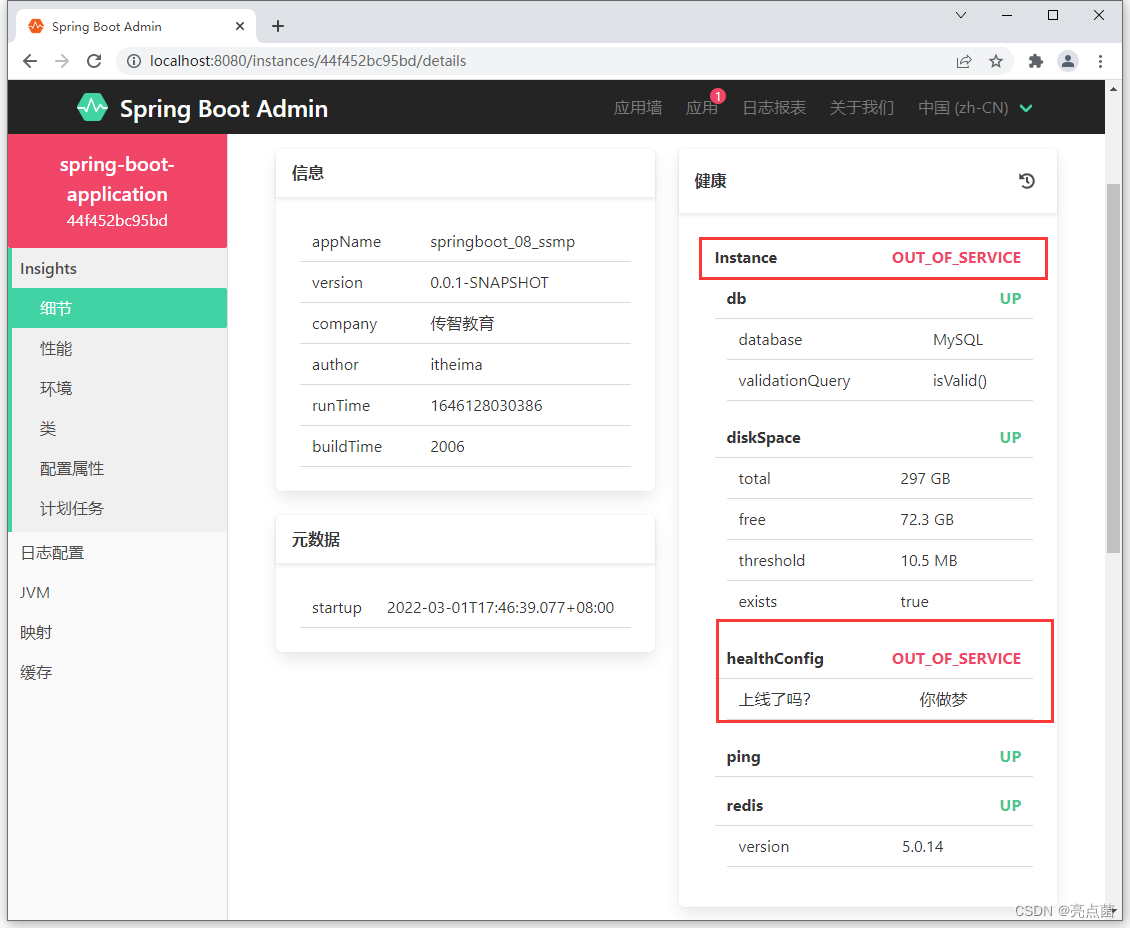Click the 72.3 GB free value

927,519
